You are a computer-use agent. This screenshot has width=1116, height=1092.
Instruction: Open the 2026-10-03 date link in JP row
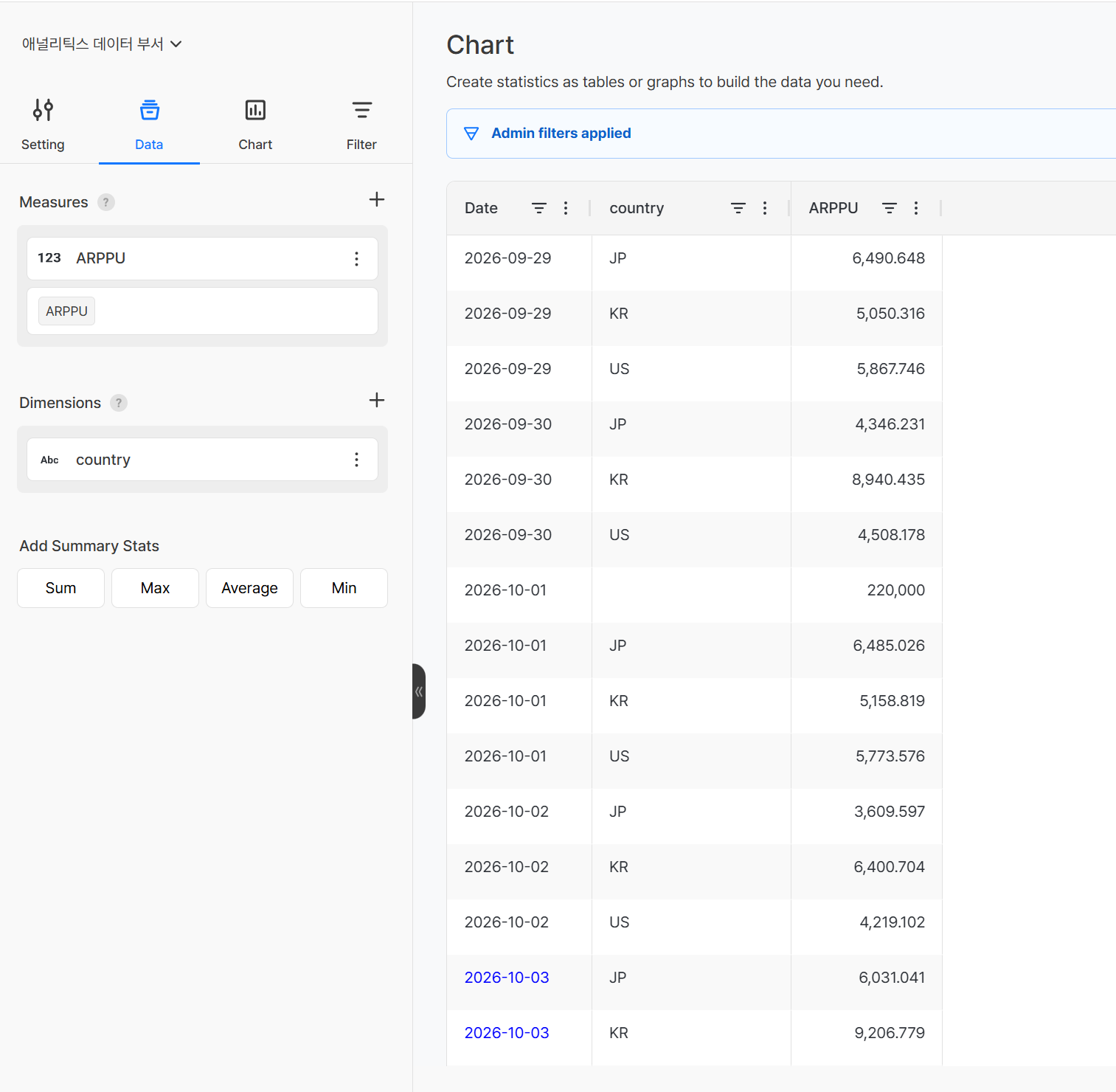point(507,978)
